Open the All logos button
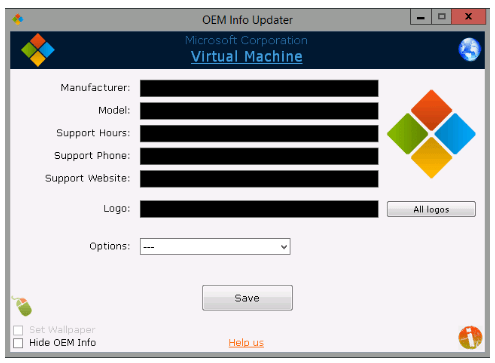495x363 pixels. point(431,209)
